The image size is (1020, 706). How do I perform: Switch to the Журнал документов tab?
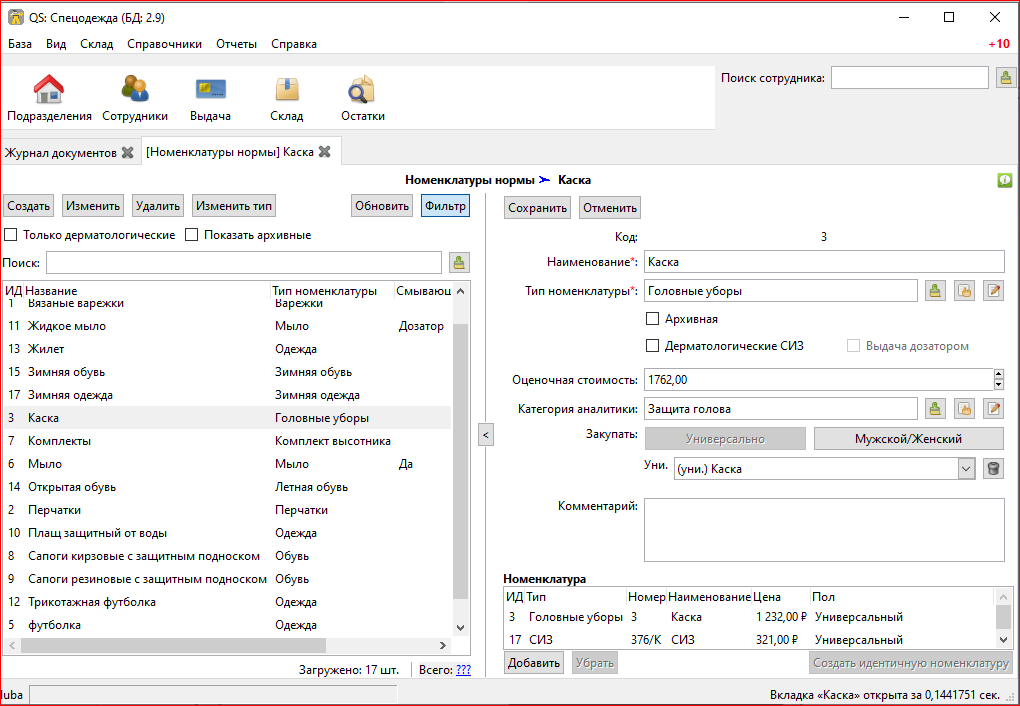point(61,153)
